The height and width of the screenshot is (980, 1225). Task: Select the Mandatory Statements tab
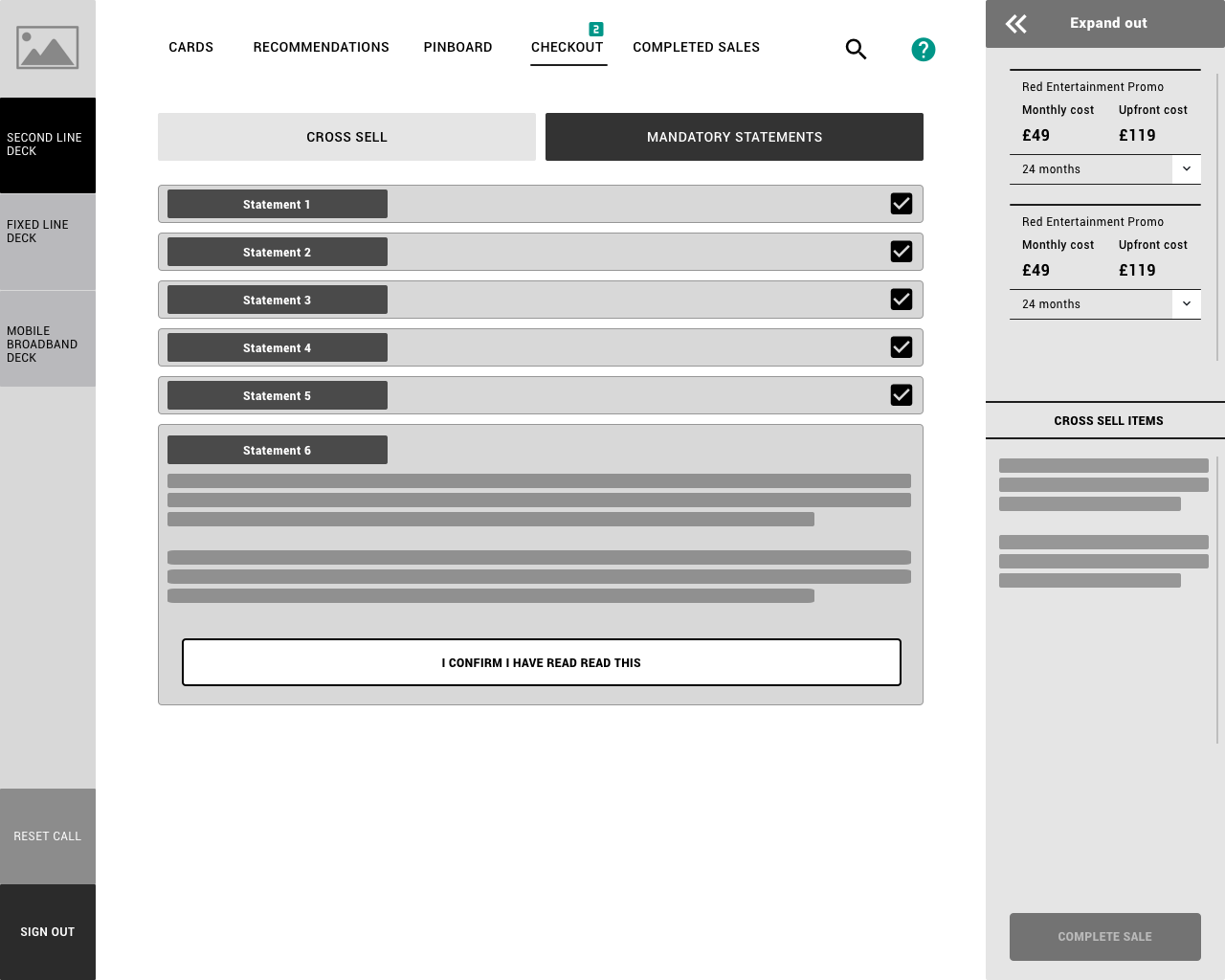click(x=734, y=137)
